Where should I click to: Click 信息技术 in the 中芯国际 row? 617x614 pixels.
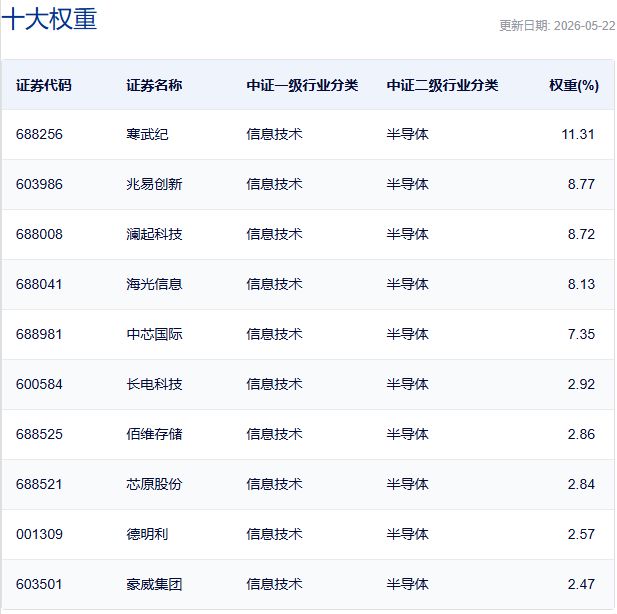tap(274, 334)
